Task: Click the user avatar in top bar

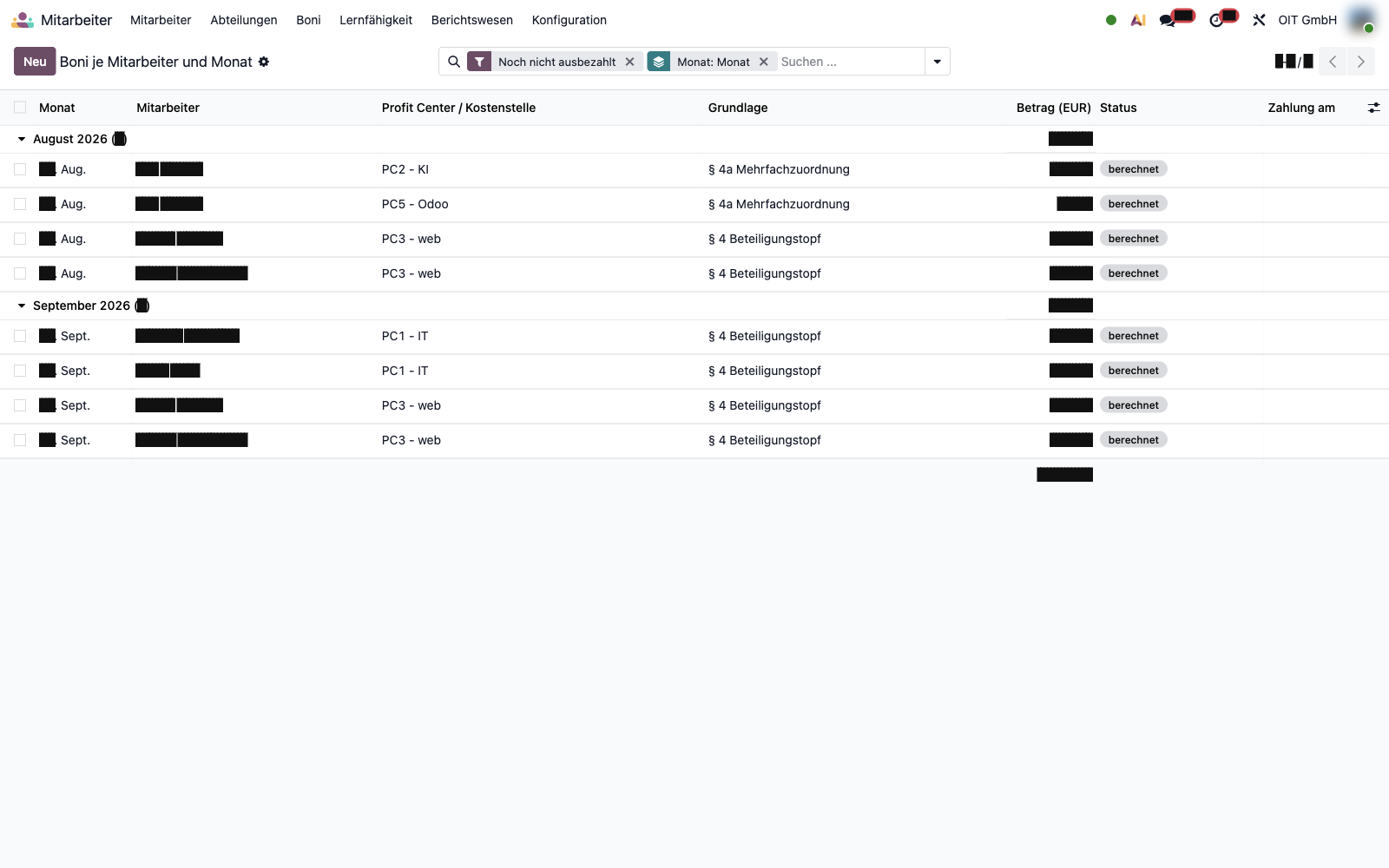Action: coord(1361,20)
